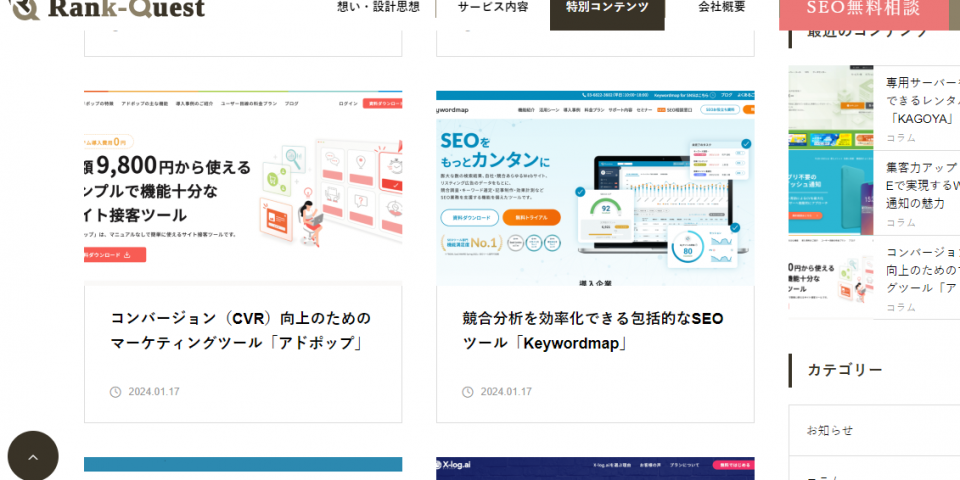Click コラム tag under KAGOYA article

901,138
